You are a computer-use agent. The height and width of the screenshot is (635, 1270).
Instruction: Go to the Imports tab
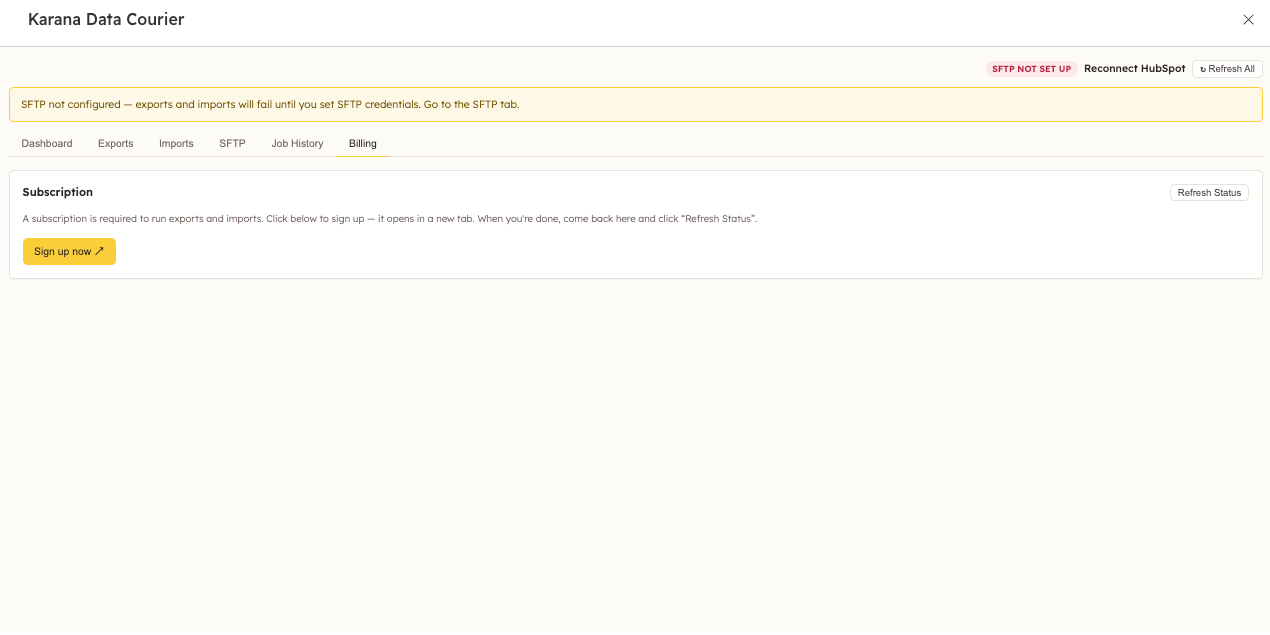tap(176, 144)
